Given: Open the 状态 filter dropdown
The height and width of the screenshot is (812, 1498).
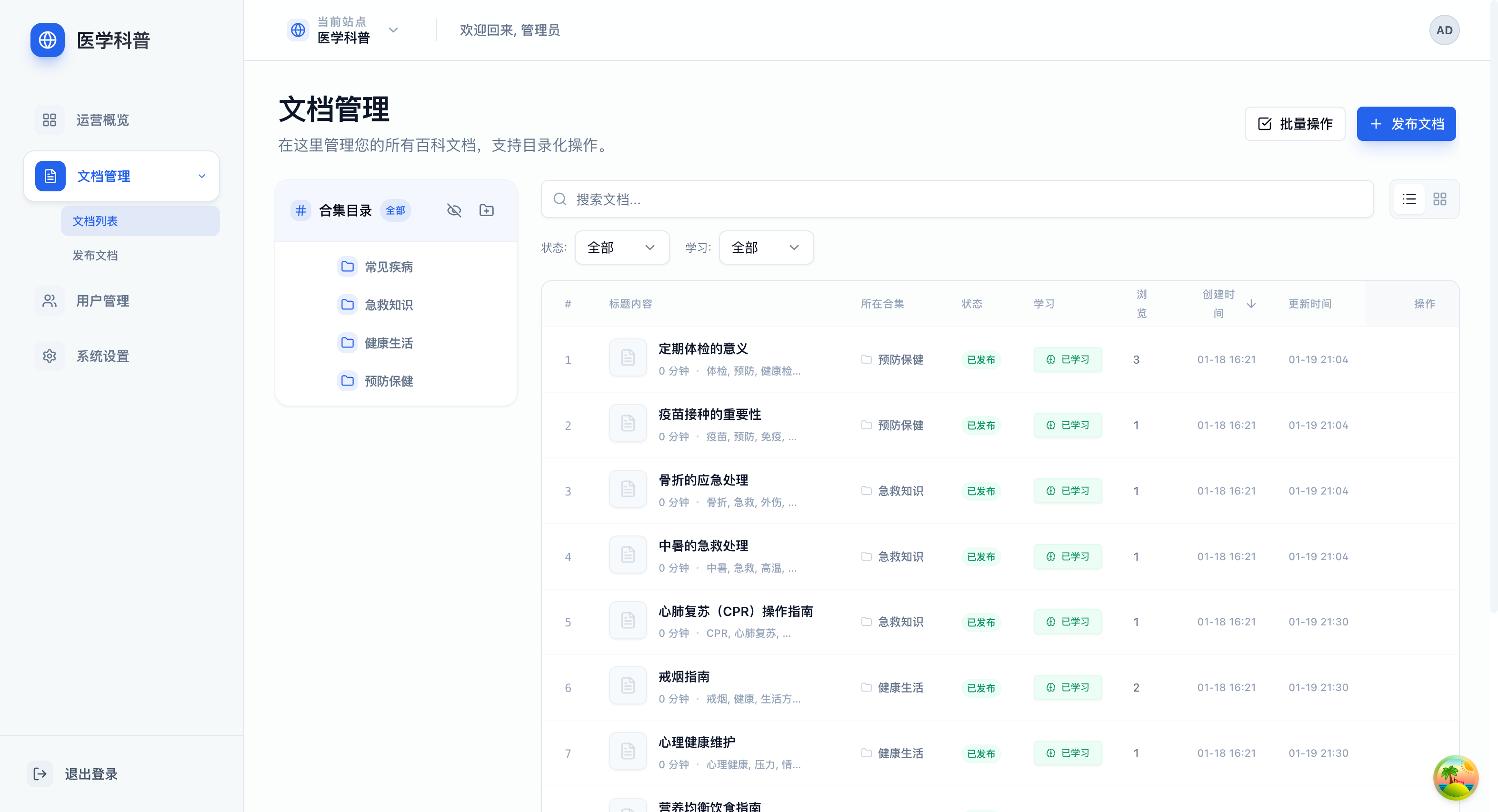Looking at the screenshot, I should click(622, 247).
